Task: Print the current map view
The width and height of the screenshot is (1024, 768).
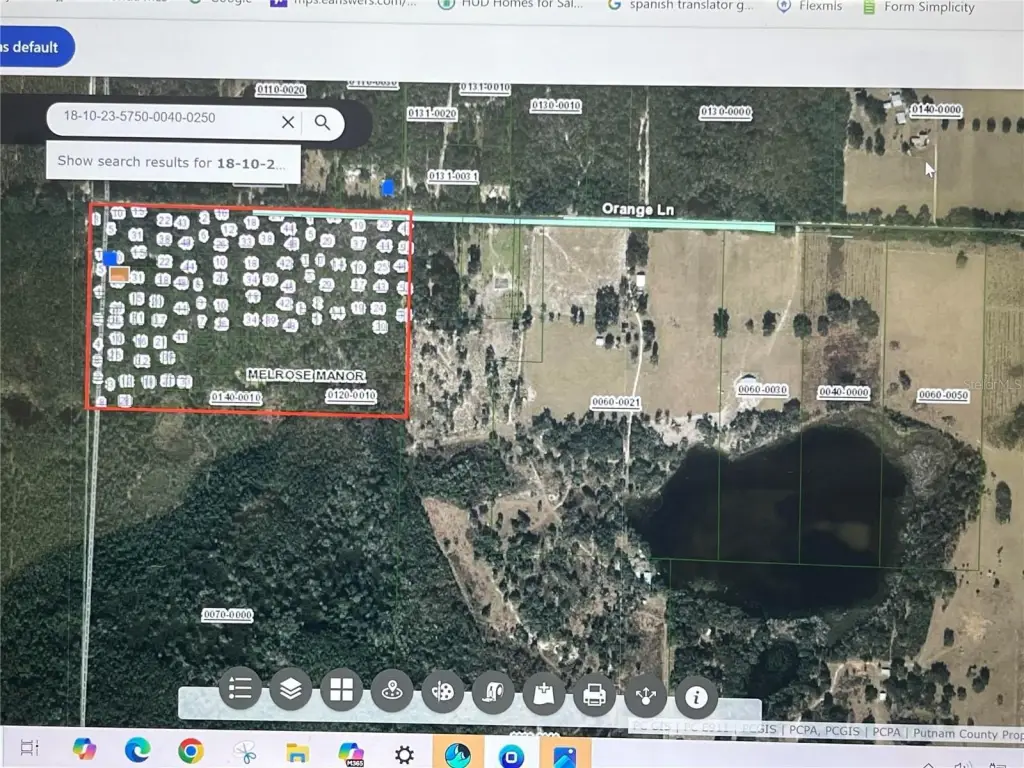Action: 594,694
